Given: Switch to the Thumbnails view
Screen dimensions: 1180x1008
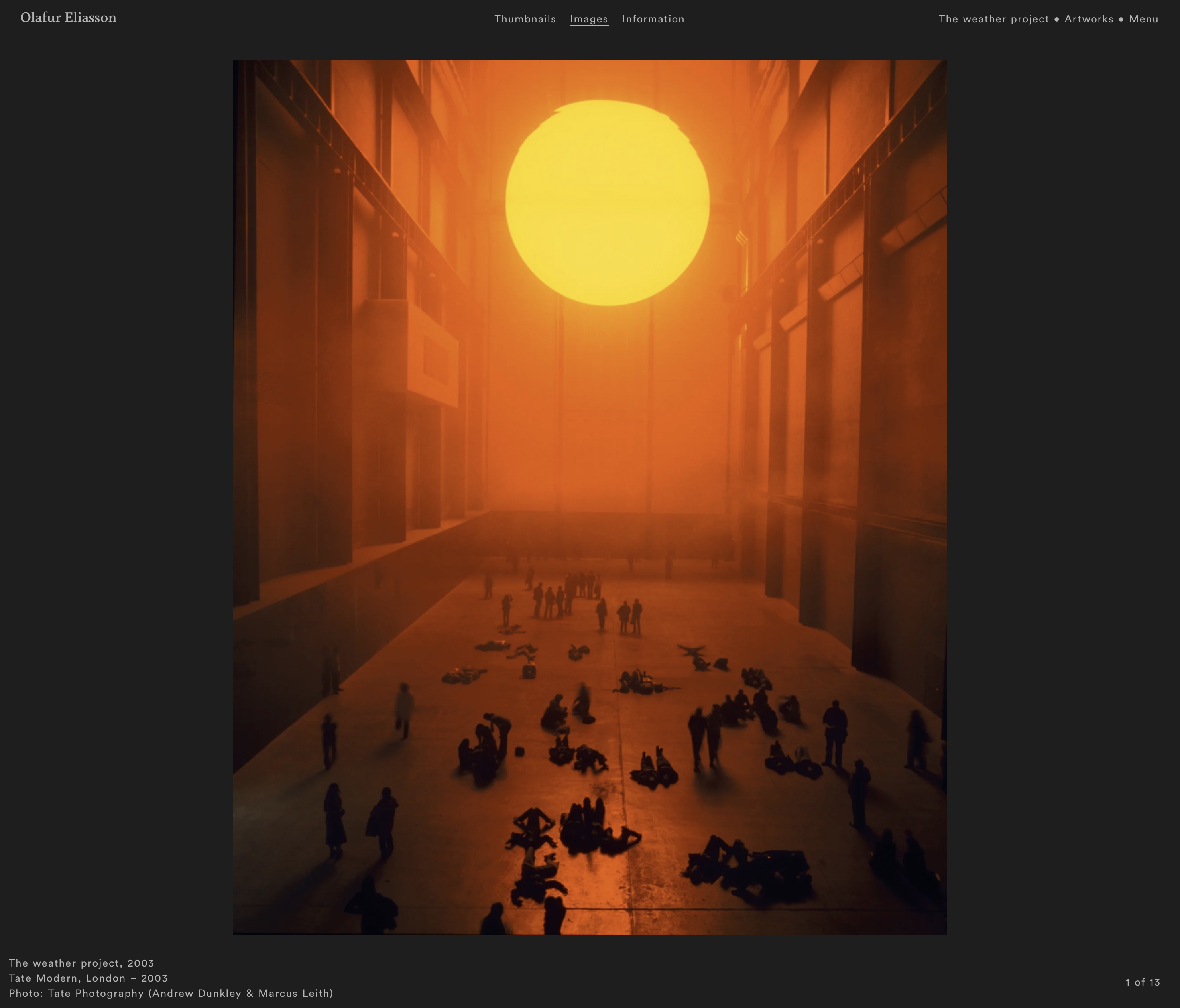Looking at the screenshot, I should (525, 19).
